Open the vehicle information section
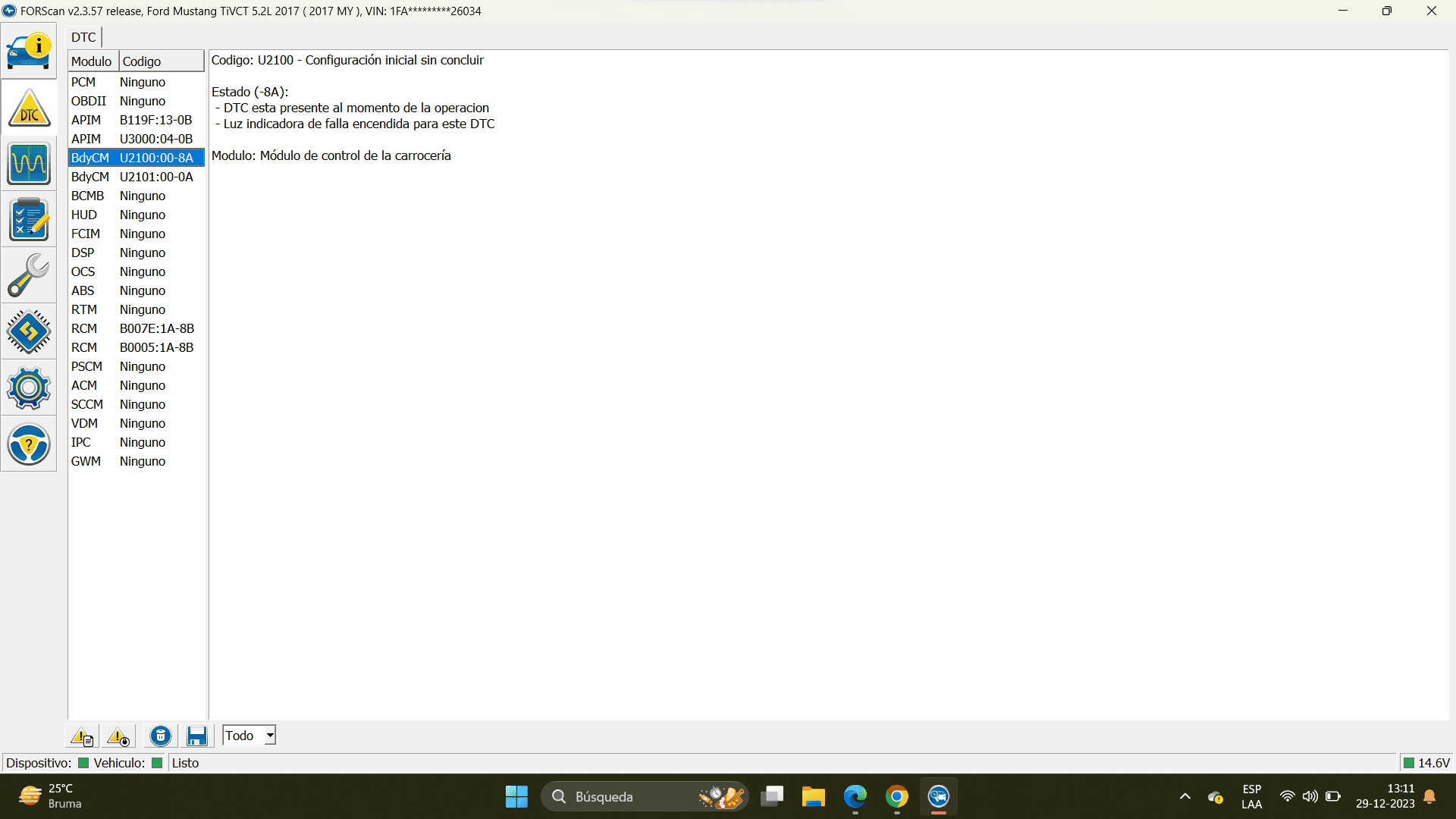 29,51
